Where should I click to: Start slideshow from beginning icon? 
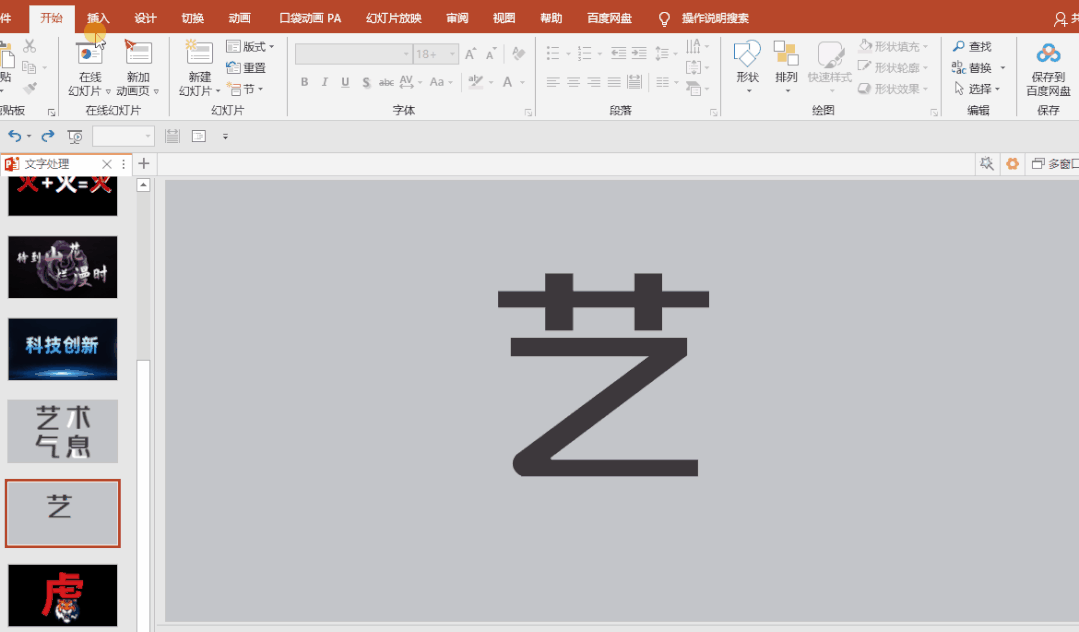pos(75,136)
